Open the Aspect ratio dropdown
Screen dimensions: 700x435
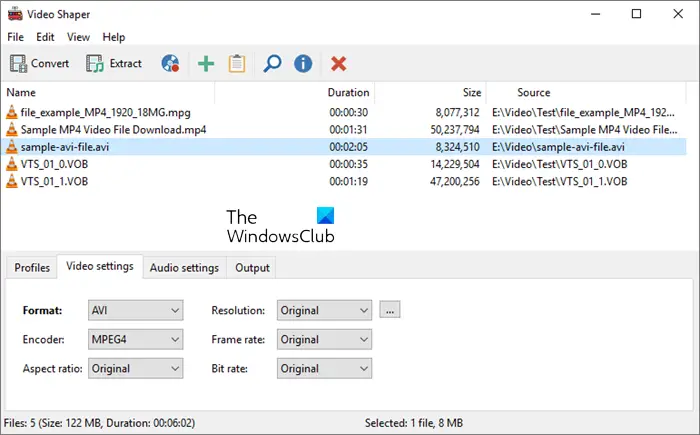click(x=136, y=368)
